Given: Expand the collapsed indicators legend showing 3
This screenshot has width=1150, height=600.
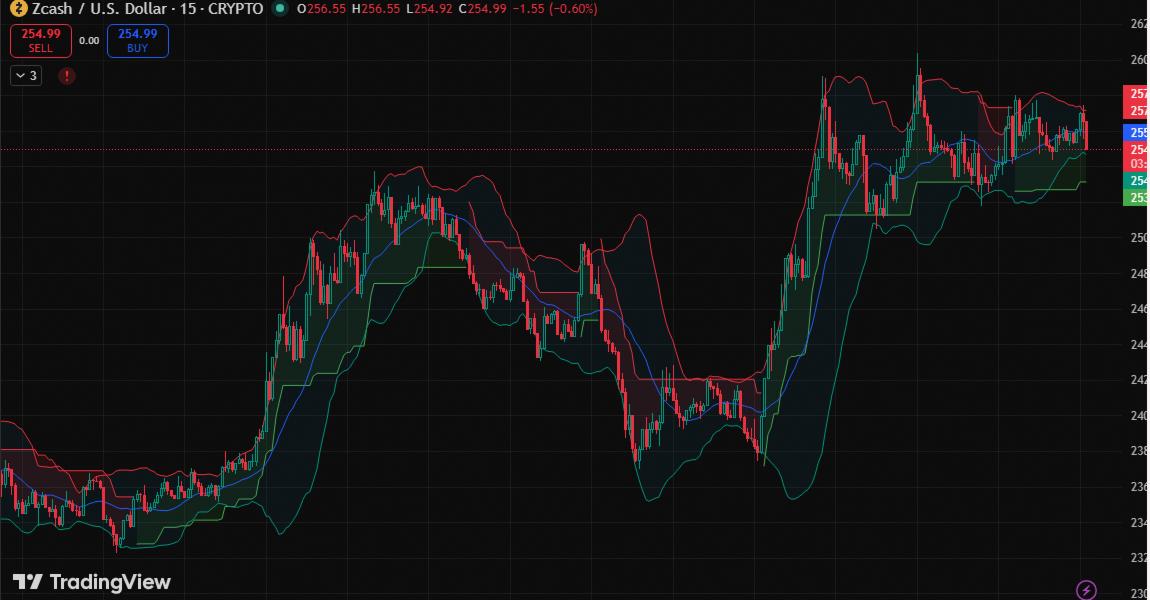Looking at the screenshot, I should (26, 76).
